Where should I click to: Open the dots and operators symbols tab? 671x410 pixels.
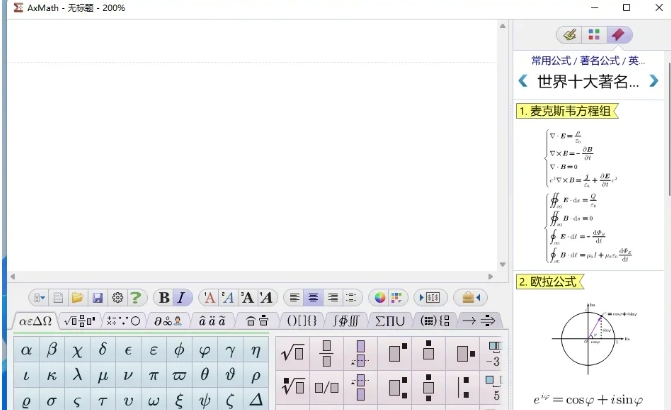[123, 321]
